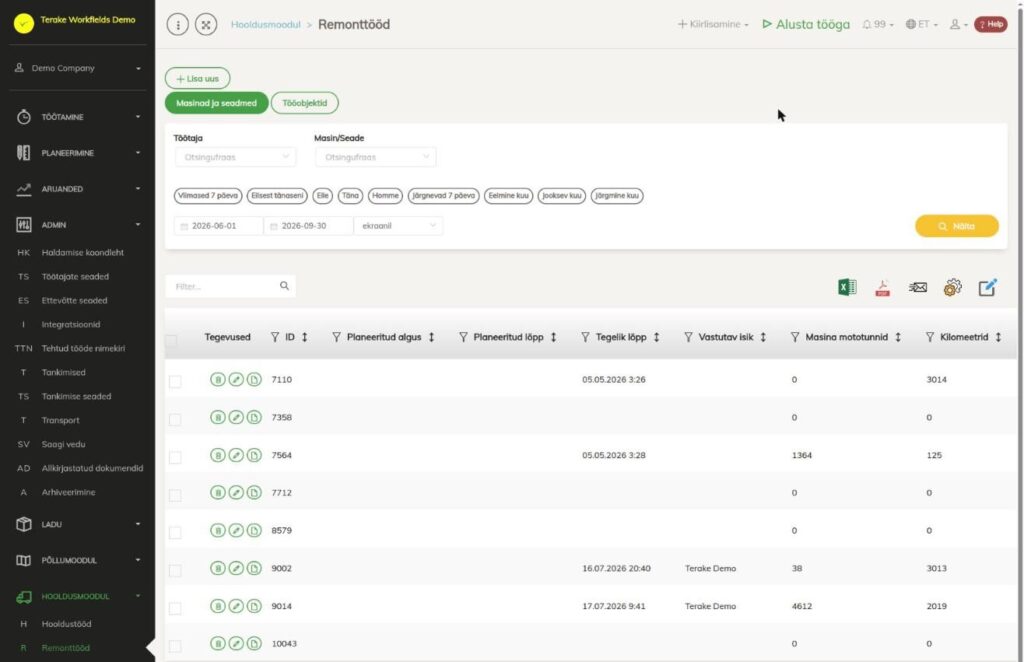
Task: Click the filter funnel on Tegelik lõpp column
Action: click(x=585, y=337)
